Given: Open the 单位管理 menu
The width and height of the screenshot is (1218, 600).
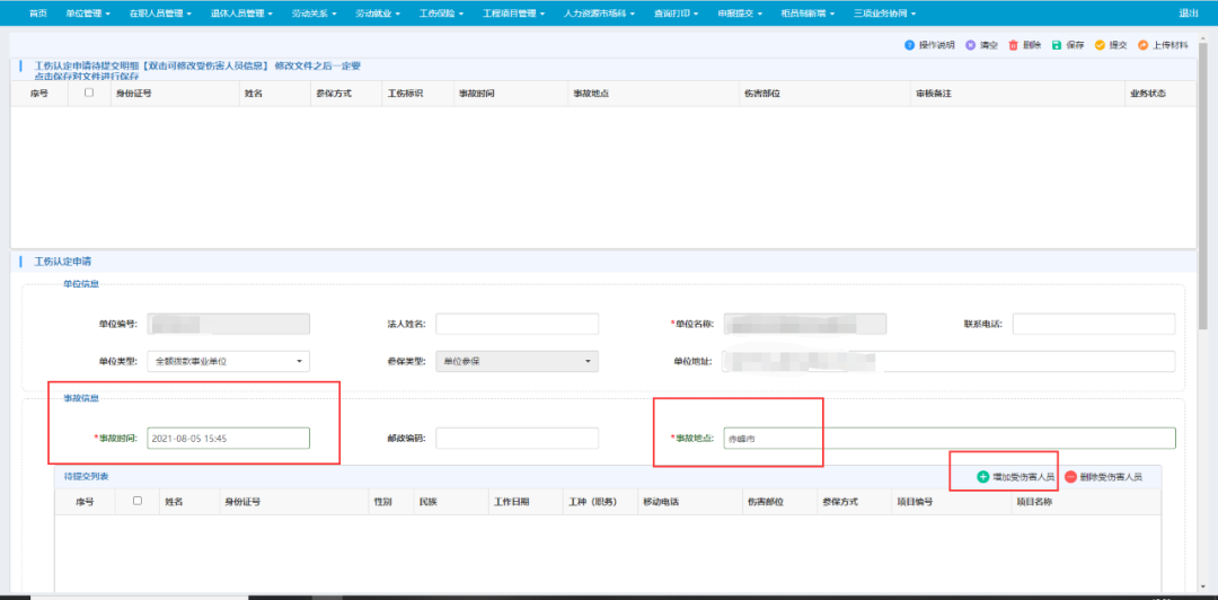Looking at the screenshot, I should click(x=88, y=13).
